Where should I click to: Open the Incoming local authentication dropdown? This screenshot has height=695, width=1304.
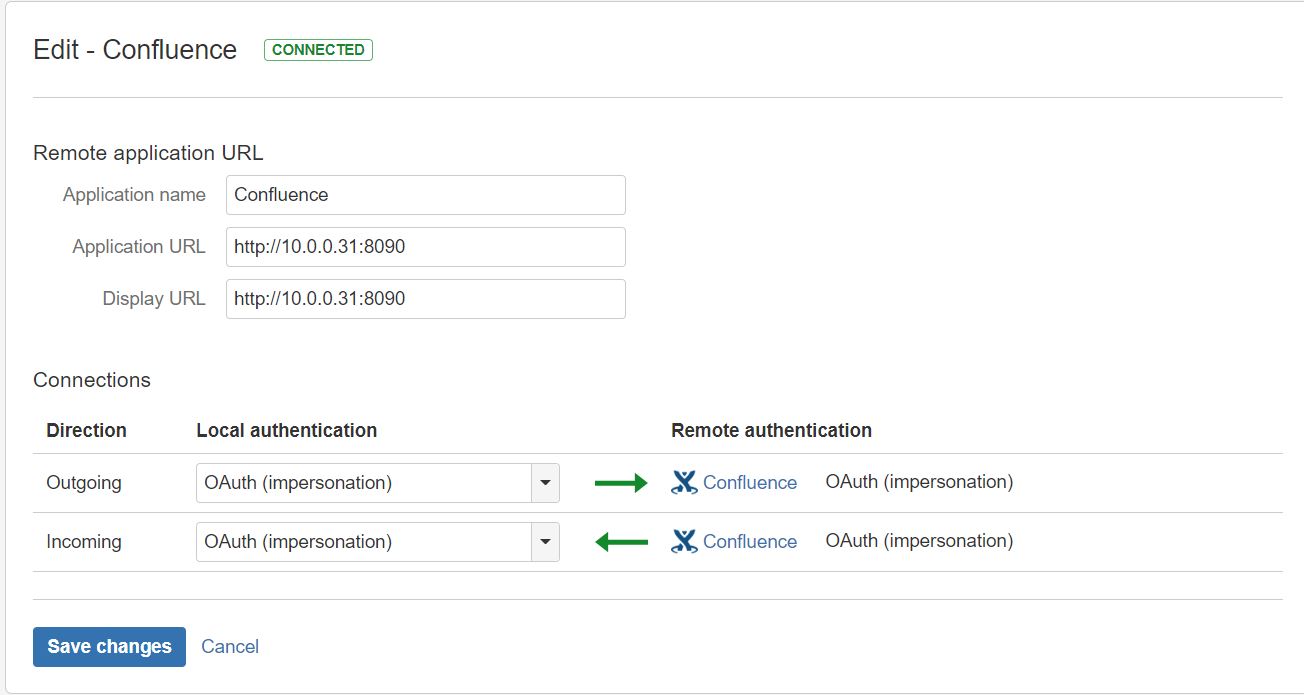(x=378, y=542)
